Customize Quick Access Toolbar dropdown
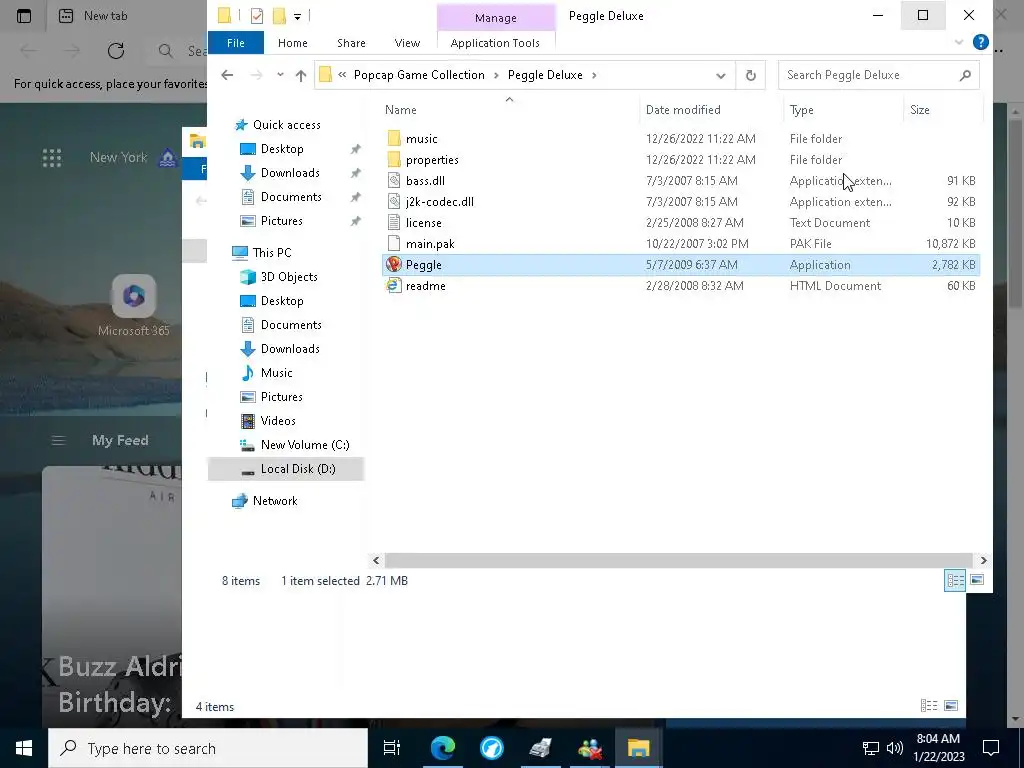This screenshot has height=768, width=1024. click(x=297, y=16)
